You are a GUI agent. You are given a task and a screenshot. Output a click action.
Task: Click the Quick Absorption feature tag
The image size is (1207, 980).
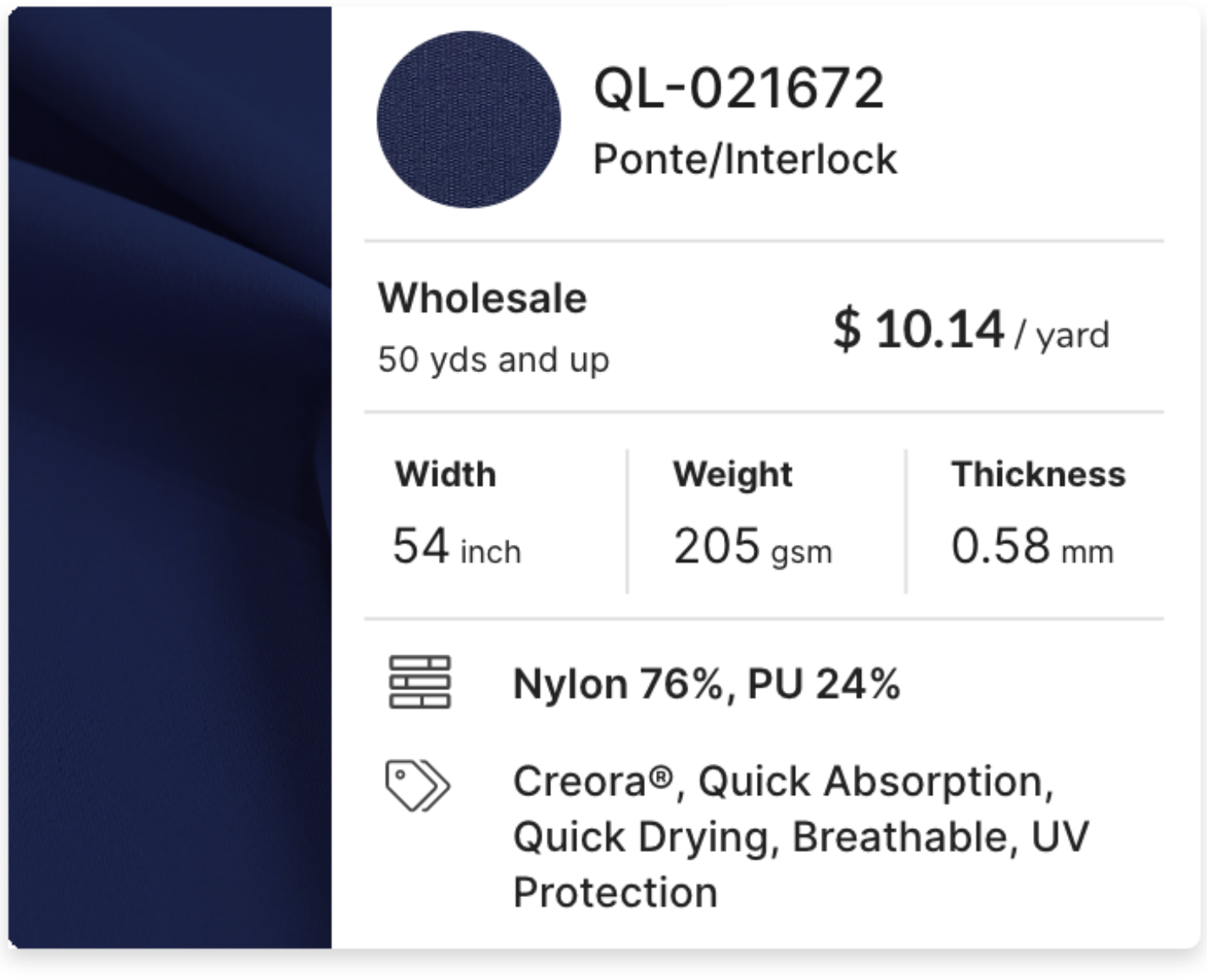tap(876, 782)
